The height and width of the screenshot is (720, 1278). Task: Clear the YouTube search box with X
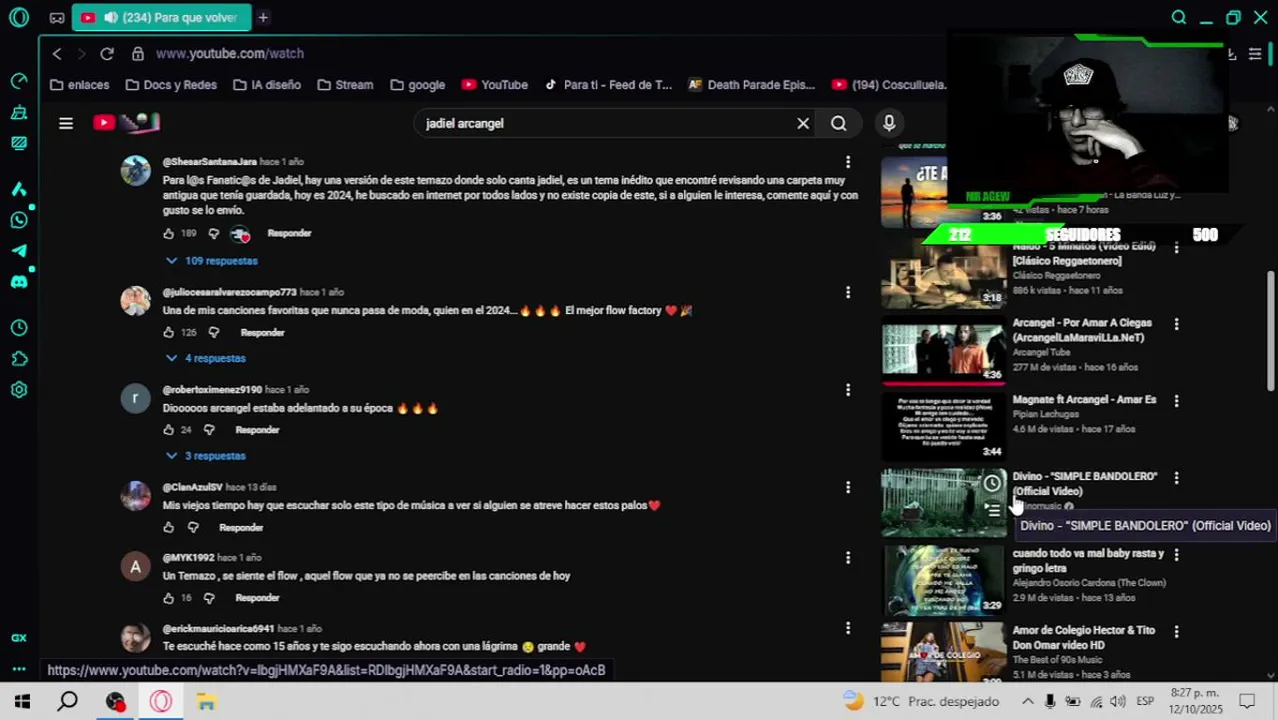pos(803,123)
